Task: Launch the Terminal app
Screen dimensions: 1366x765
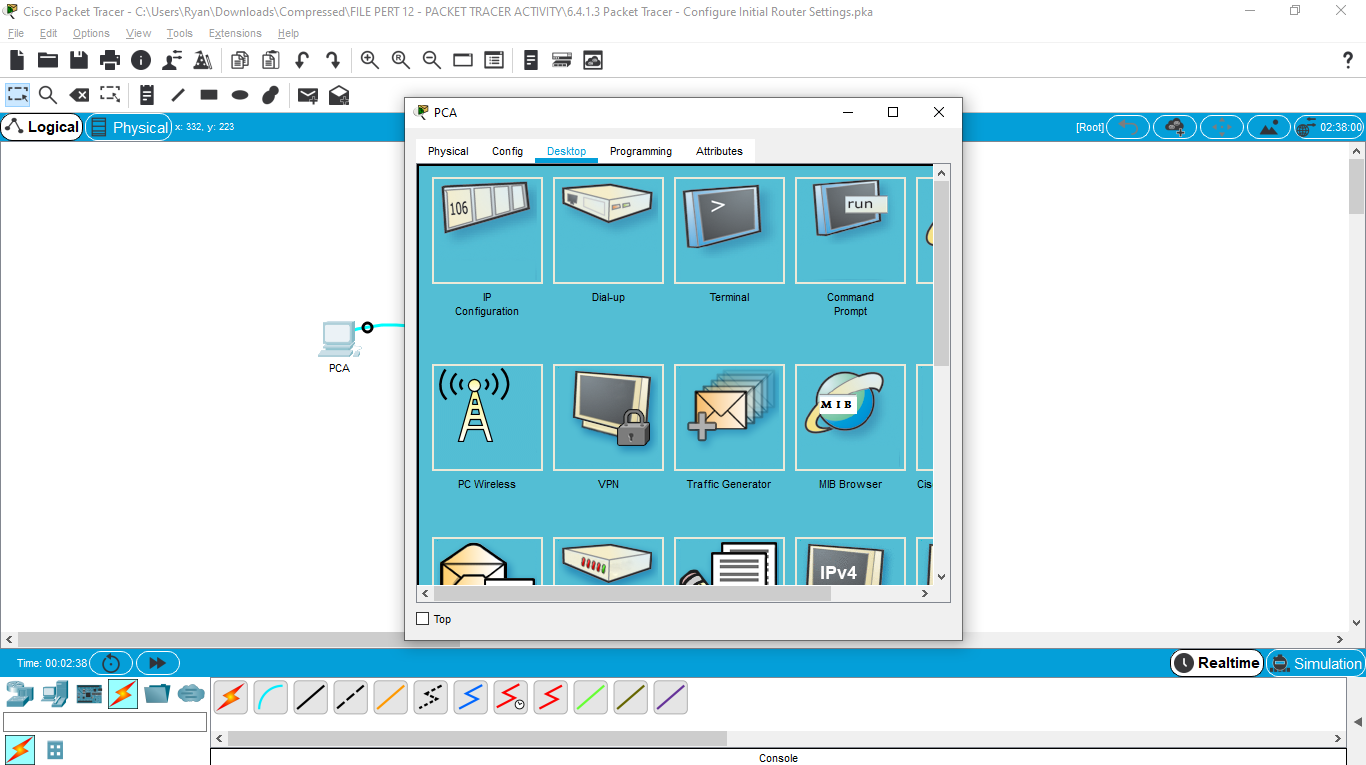Action: pyautogui.click(x=729, y=231)
